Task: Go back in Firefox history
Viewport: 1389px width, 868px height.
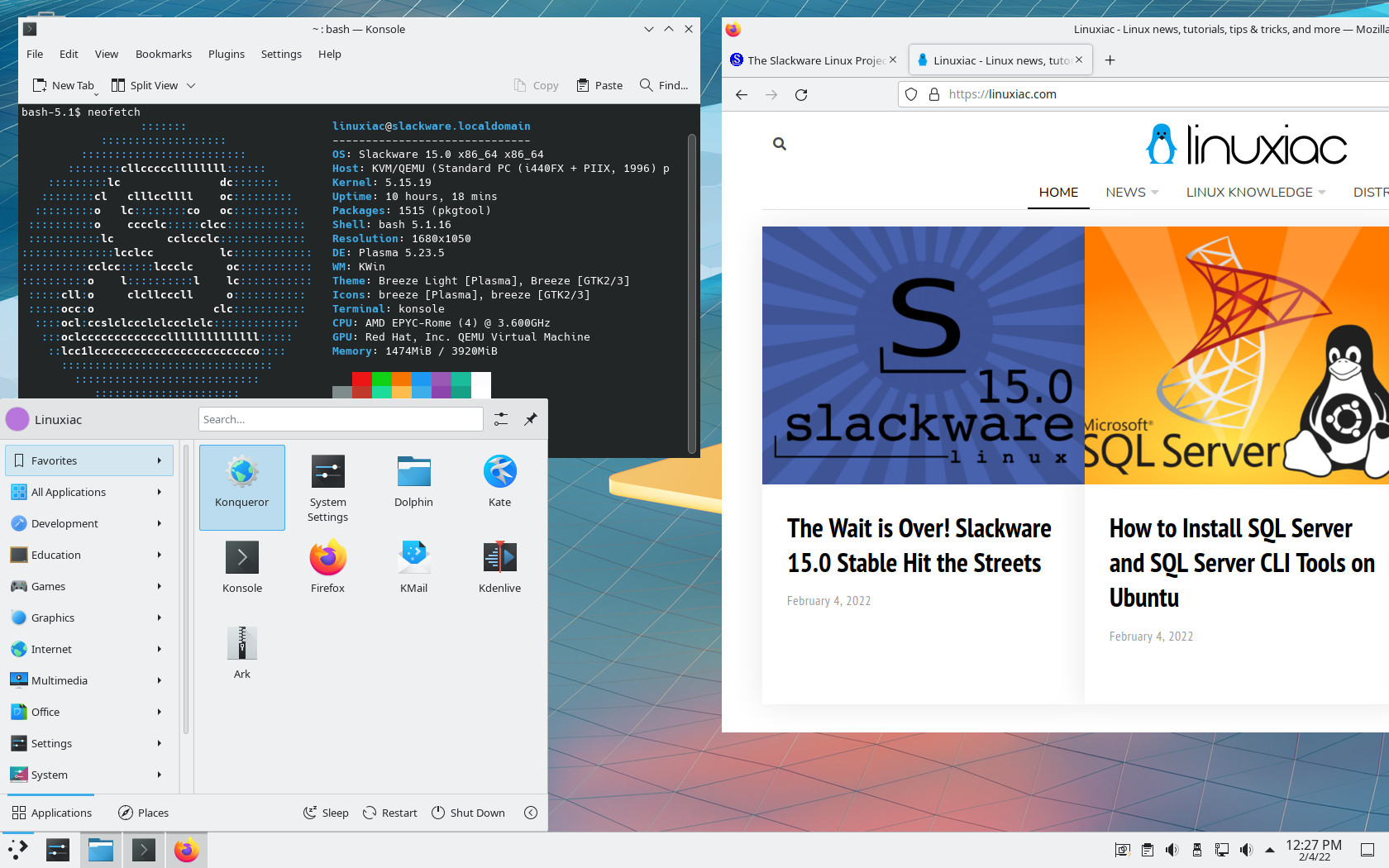Action: 742,94
